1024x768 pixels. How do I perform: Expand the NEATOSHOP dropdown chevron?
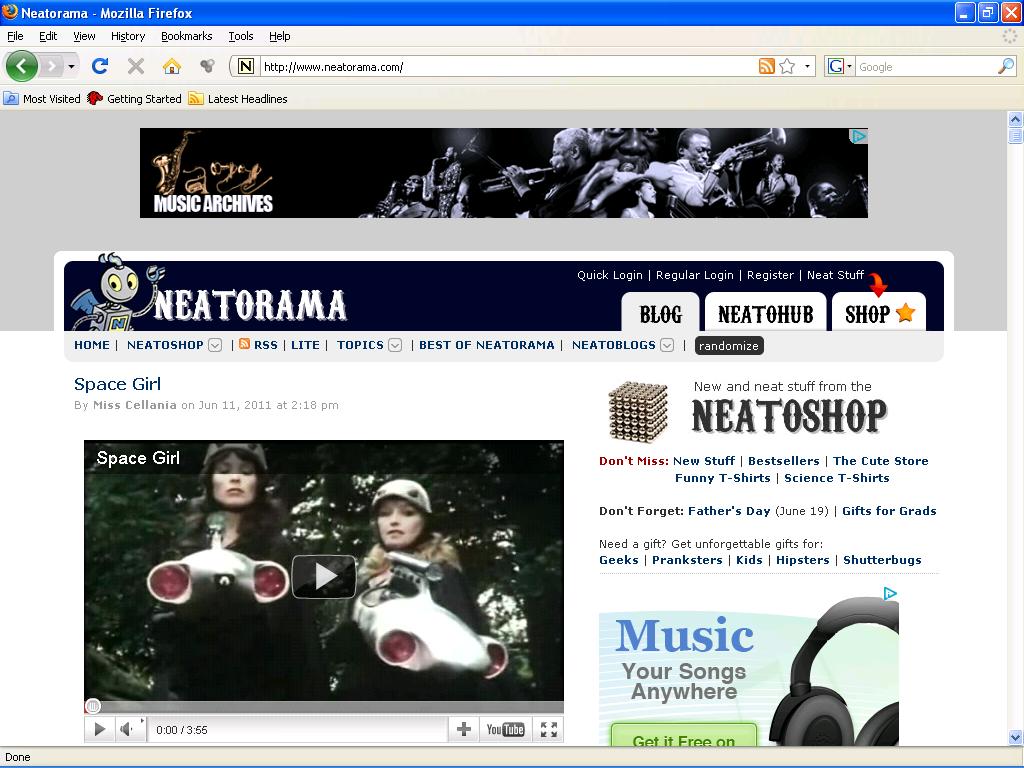[x=215, y=345]
